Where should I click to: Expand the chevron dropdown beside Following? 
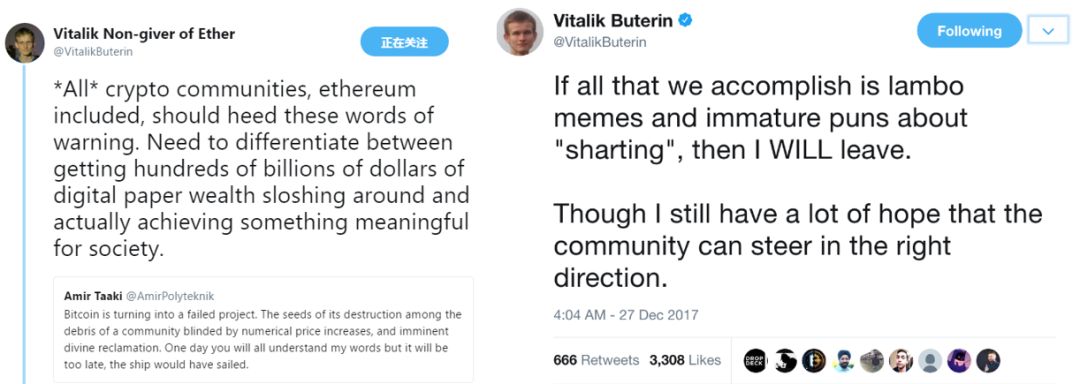[1049, 32]
